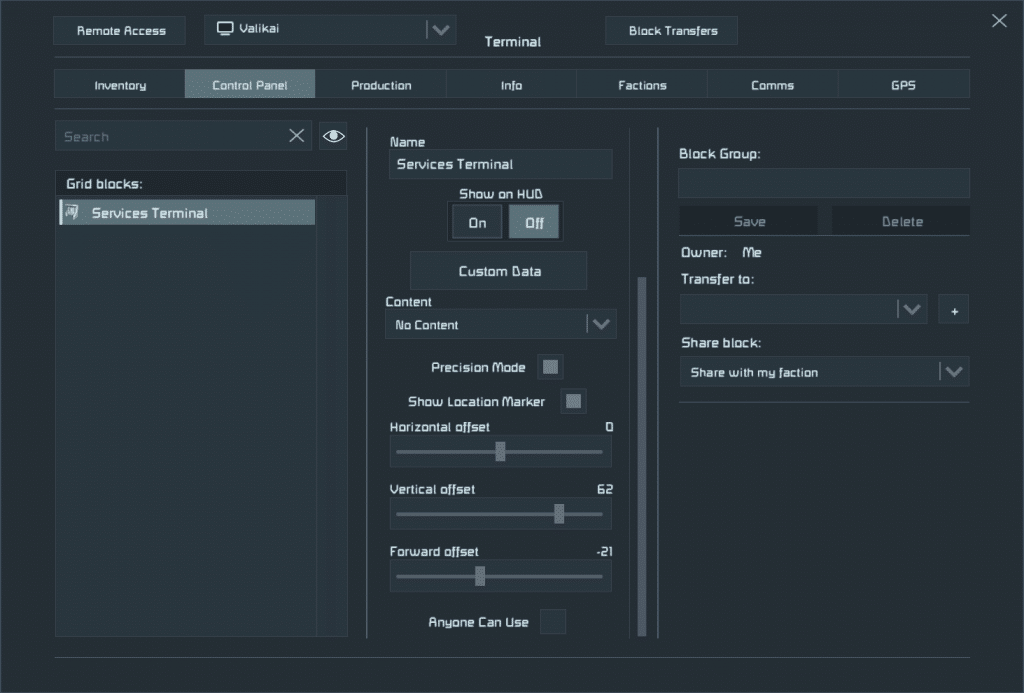Clear the search field with X icon
Image resolution: width=1024 pixels, height=693 pixels.
(297, 136)
